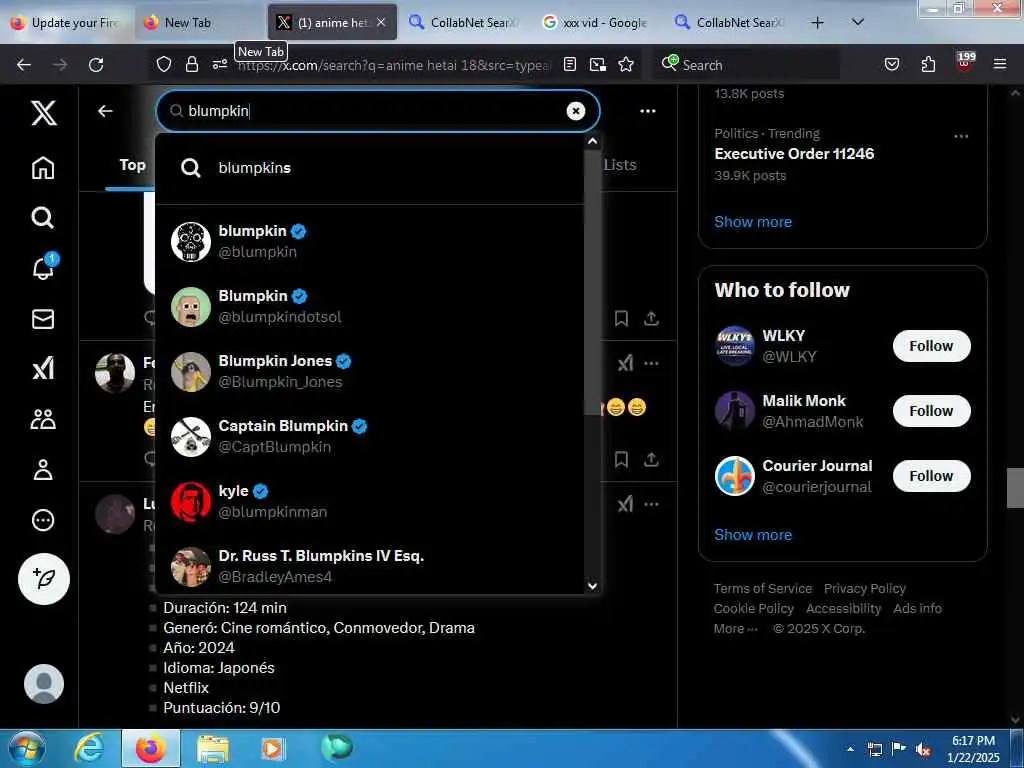Viewport: 1024px width, 768px height.
Task: Open the account avatar menu
Action: tap(44, 684)
